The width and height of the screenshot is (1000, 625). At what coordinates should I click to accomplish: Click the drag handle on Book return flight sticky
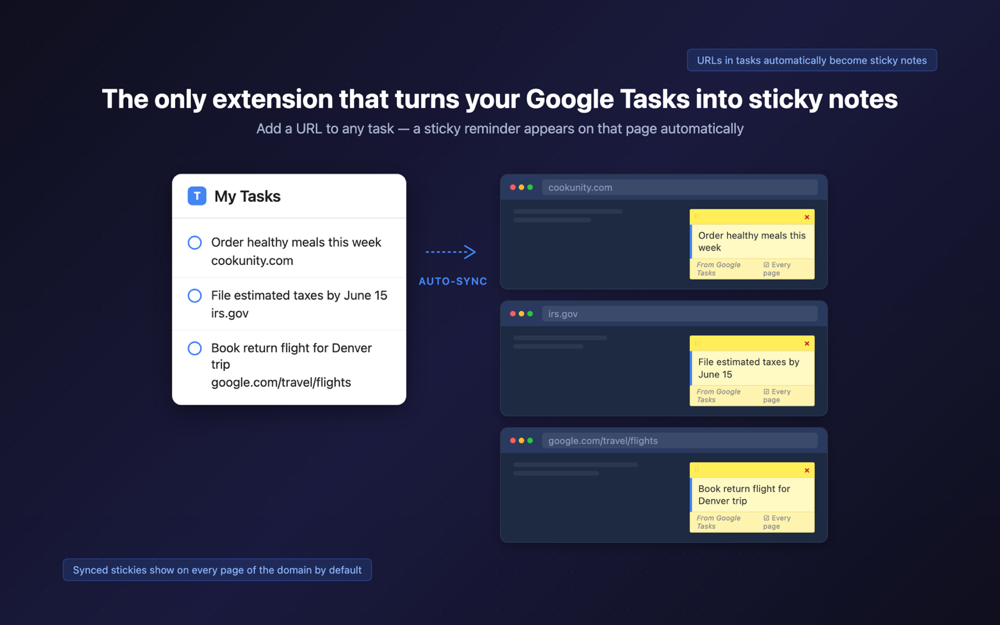tap(696, 470)
